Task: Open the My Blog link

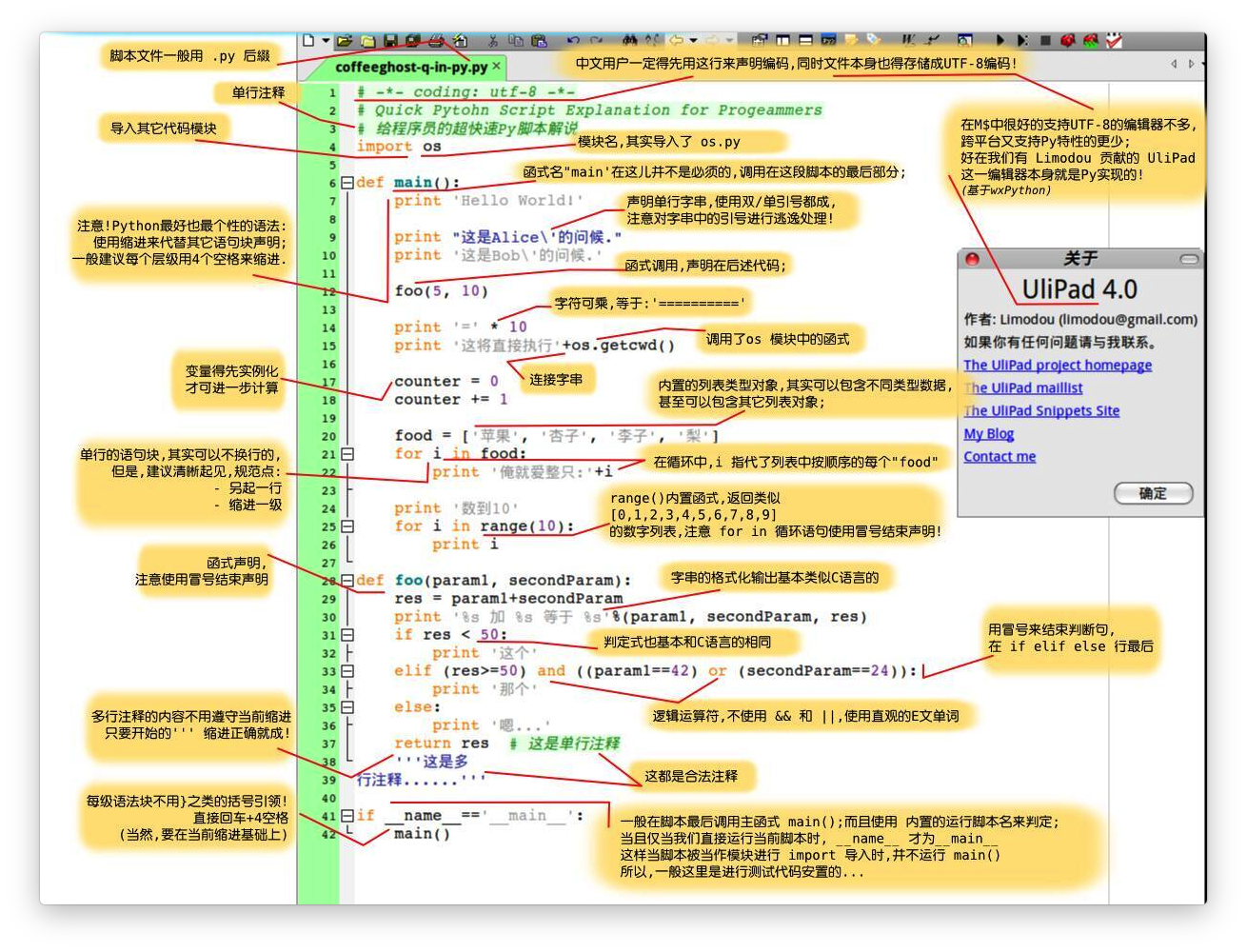Action: coord(989,434)
